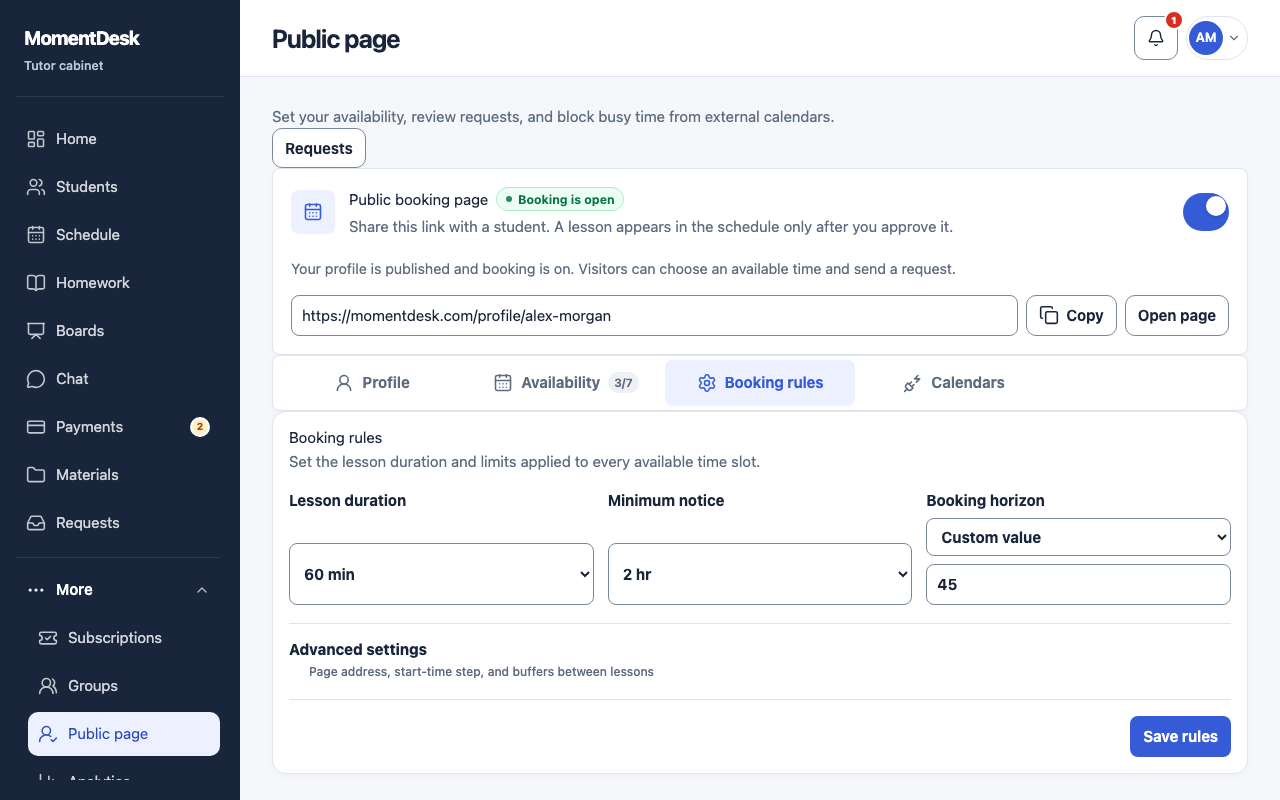
Task: Switch to the Calendars tab
Action: pyautogui.click(x=954, y=383)
